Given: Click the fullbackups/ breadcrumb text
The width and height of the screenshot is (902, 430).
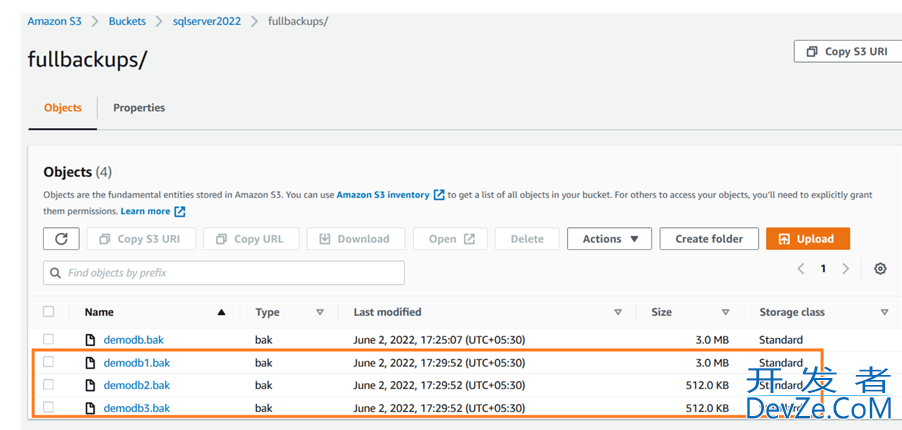Looking at the screenshot, I should [299, 21].
